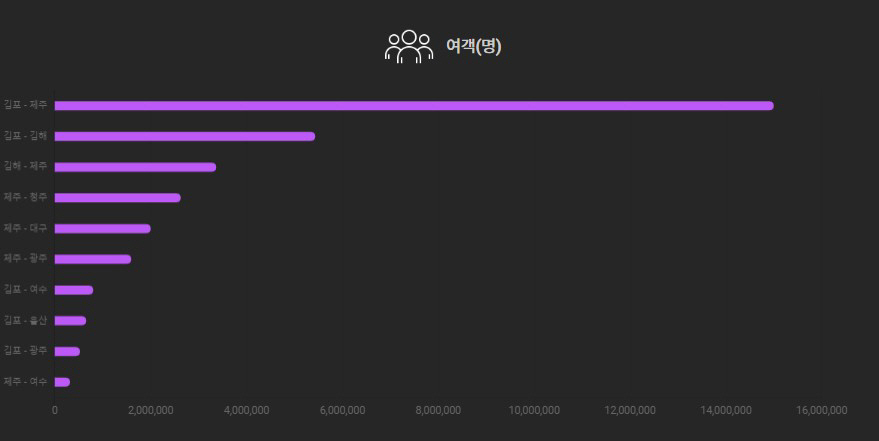Viewport: 879px width, 441px height.
Task: Select the 김포 - 여수 bar
Action: coord(73,290)
